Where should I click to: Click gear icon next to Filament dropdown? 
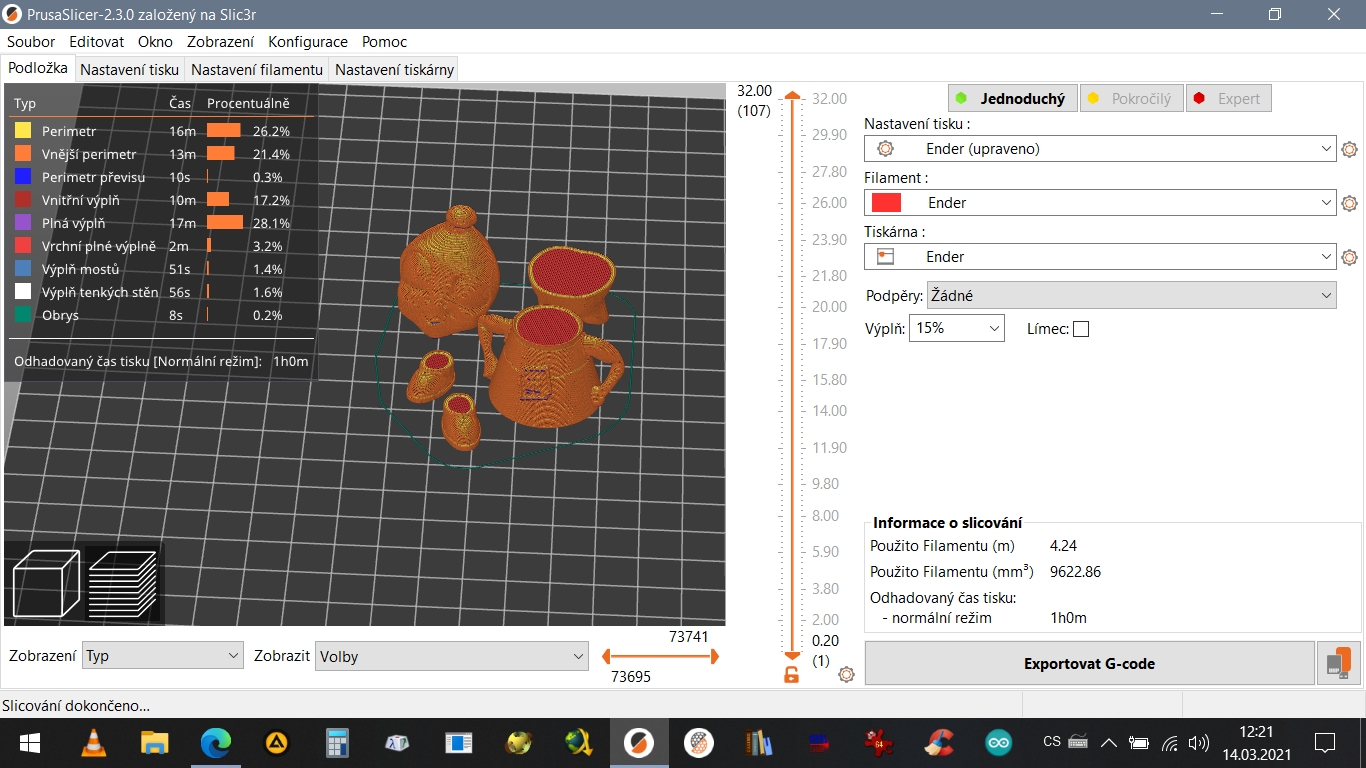point(1349,203)
